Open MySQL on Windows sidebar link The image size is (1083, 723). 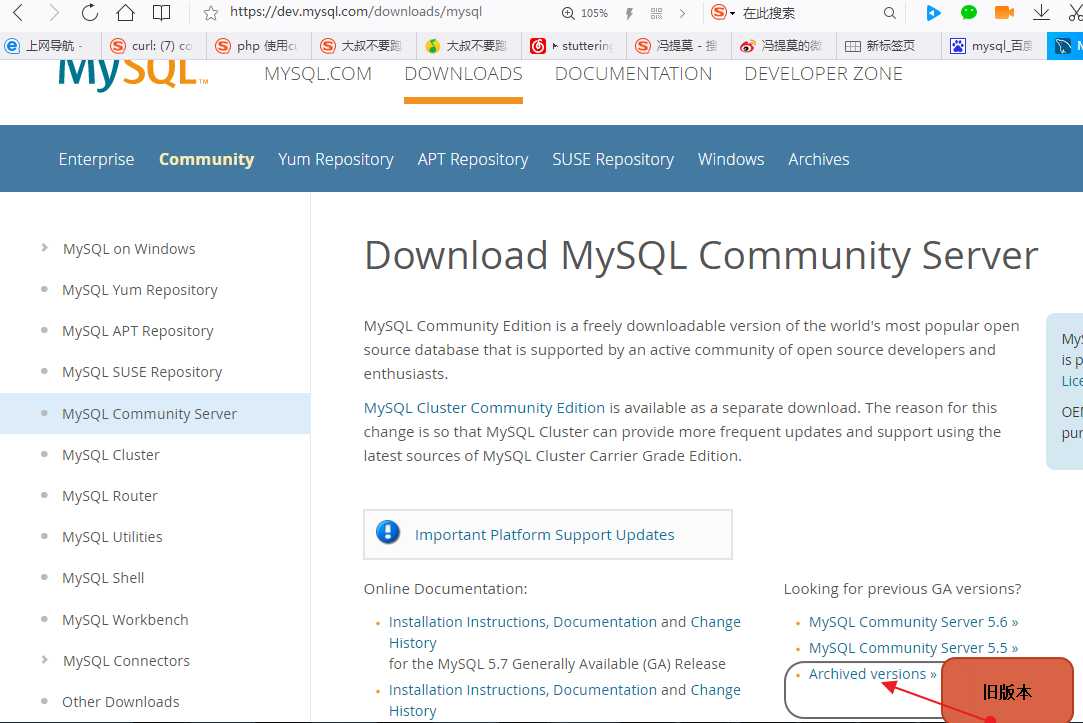(x=129, y=249)
